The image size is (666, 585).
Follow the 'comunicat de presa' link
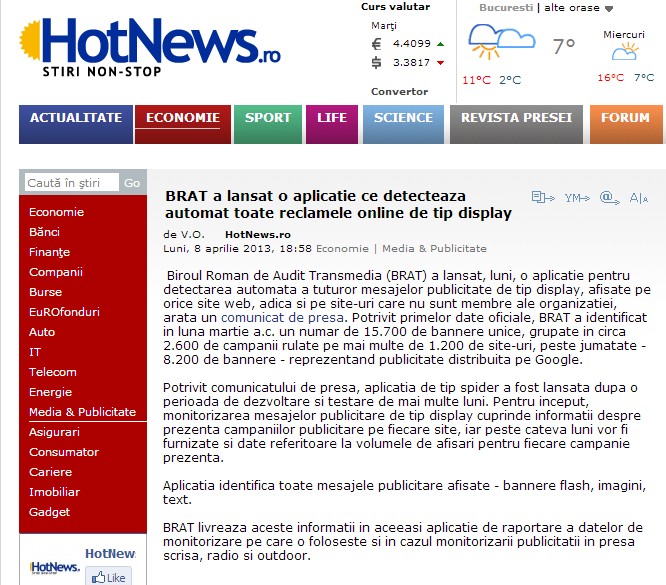[282, 317]
